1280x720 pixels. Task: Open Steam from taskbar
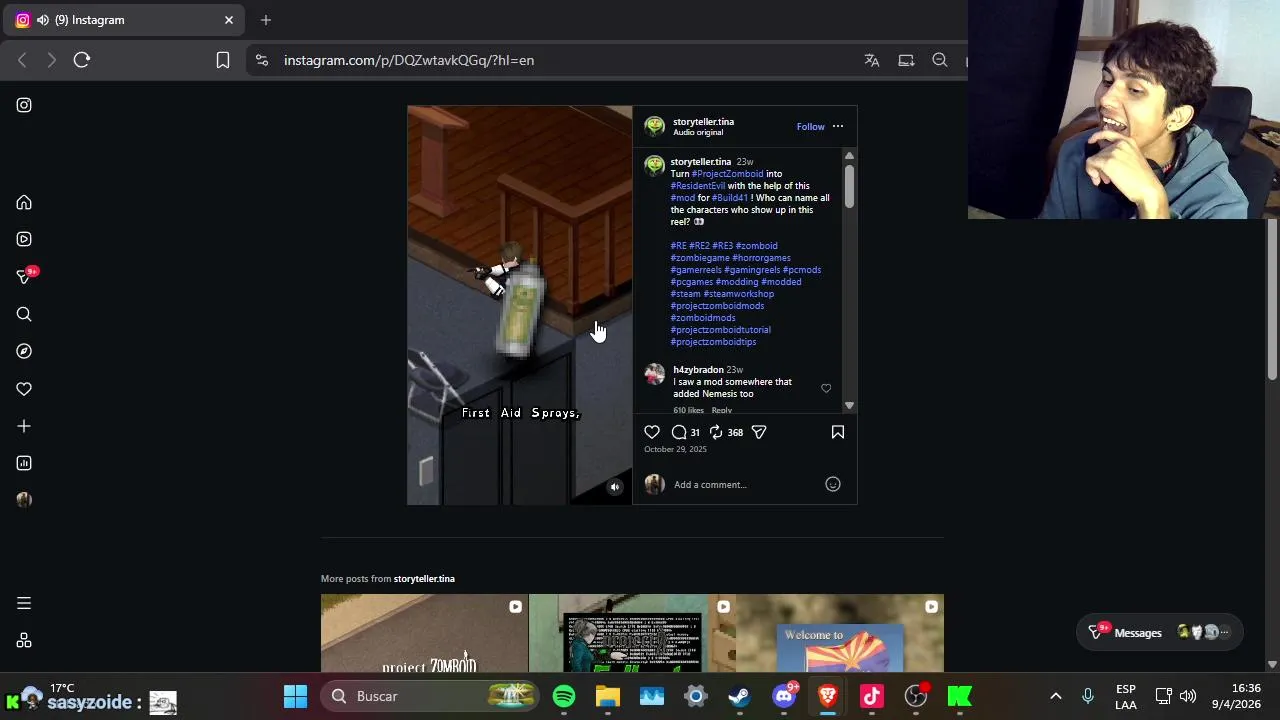click(740, 696)
